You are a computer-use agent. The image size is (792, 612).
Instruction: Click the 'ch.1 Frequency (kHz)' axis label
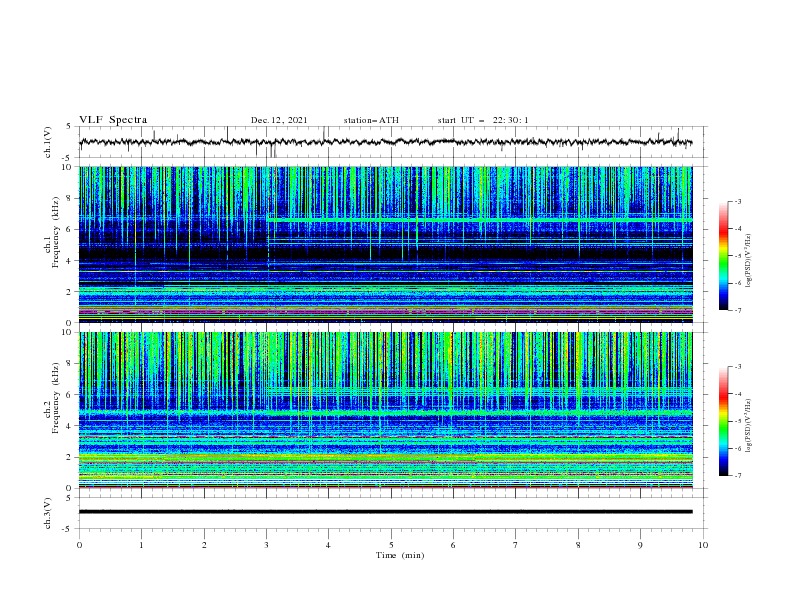(x=52, y=233)
